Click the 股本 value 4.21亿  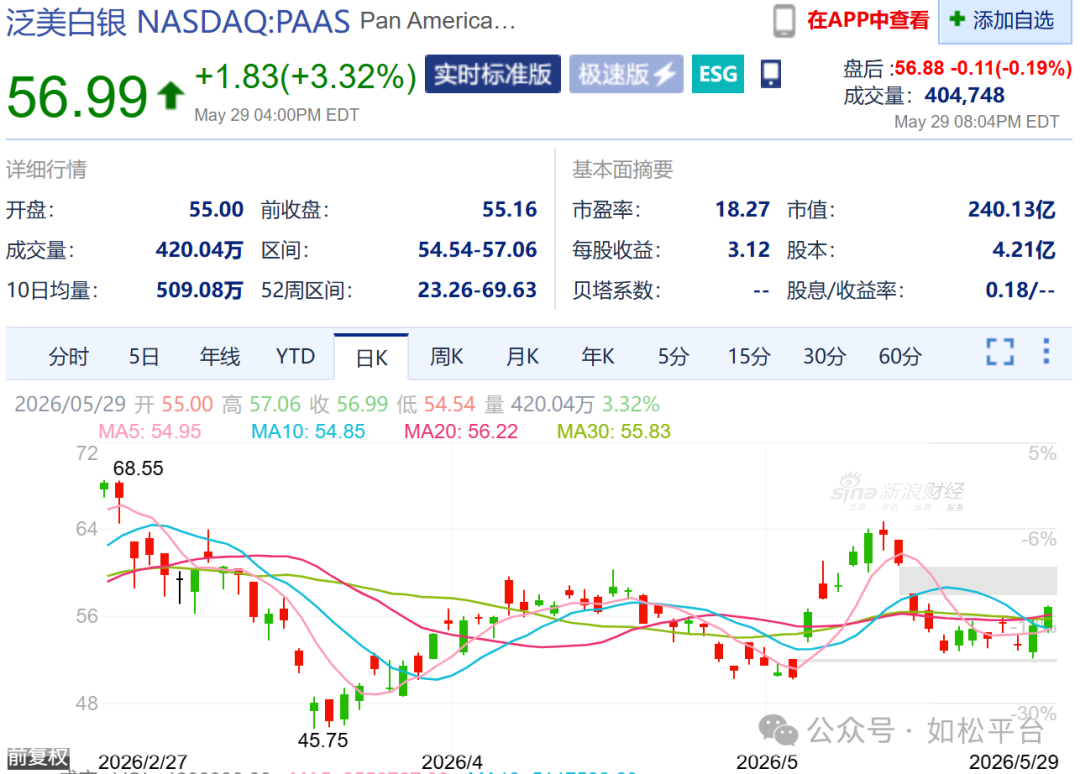pyautogui.click(x=1024, y=249)
